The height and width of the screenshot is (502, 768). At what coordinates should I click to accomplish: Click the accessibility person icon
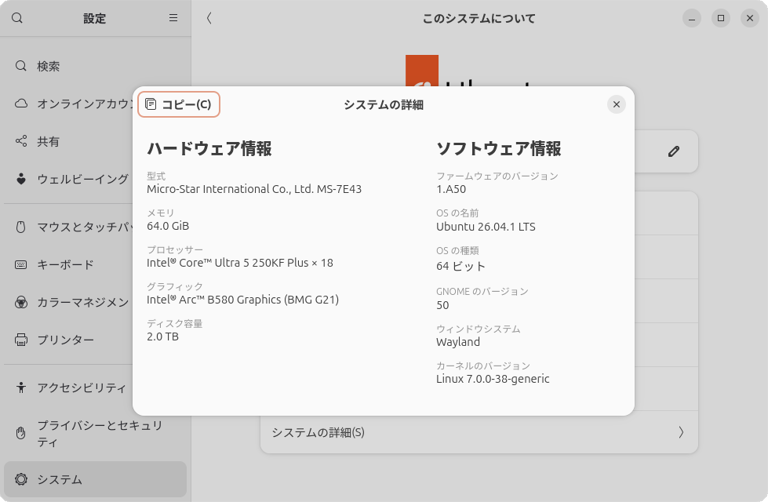(21, 387)
